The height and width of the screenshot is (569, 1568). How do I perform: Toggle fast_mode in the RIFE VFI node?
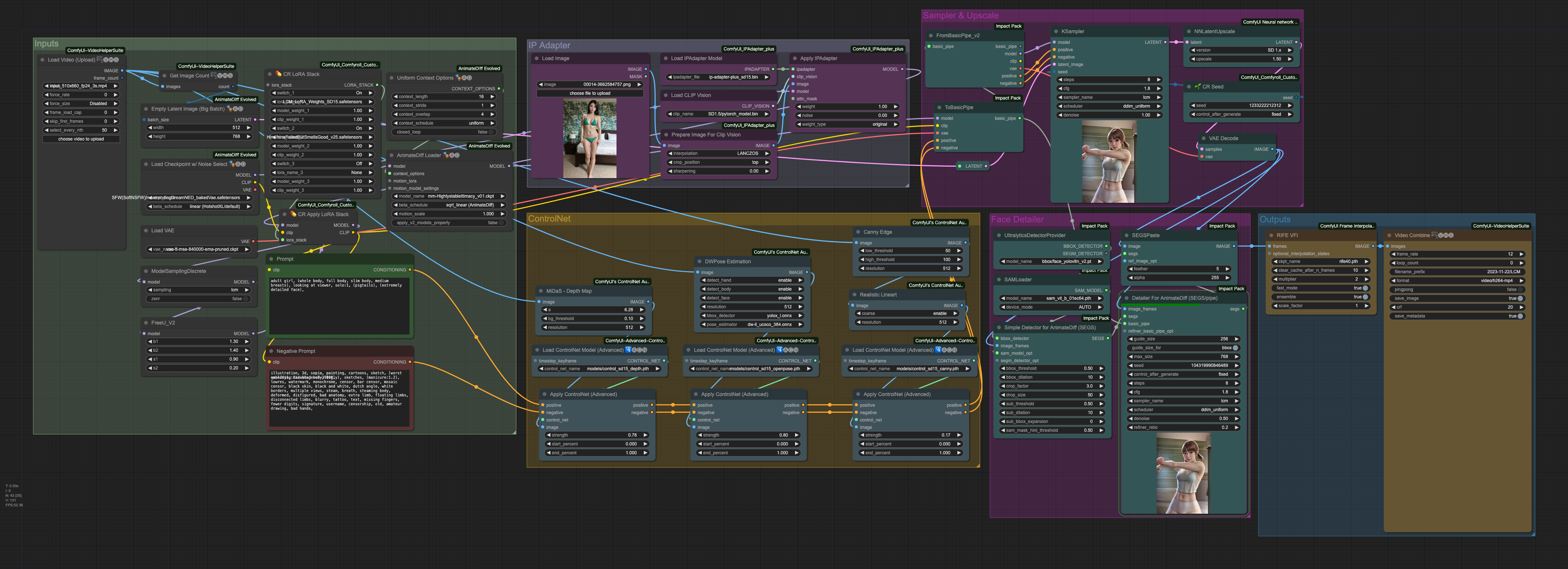[x=1321, y=288]
